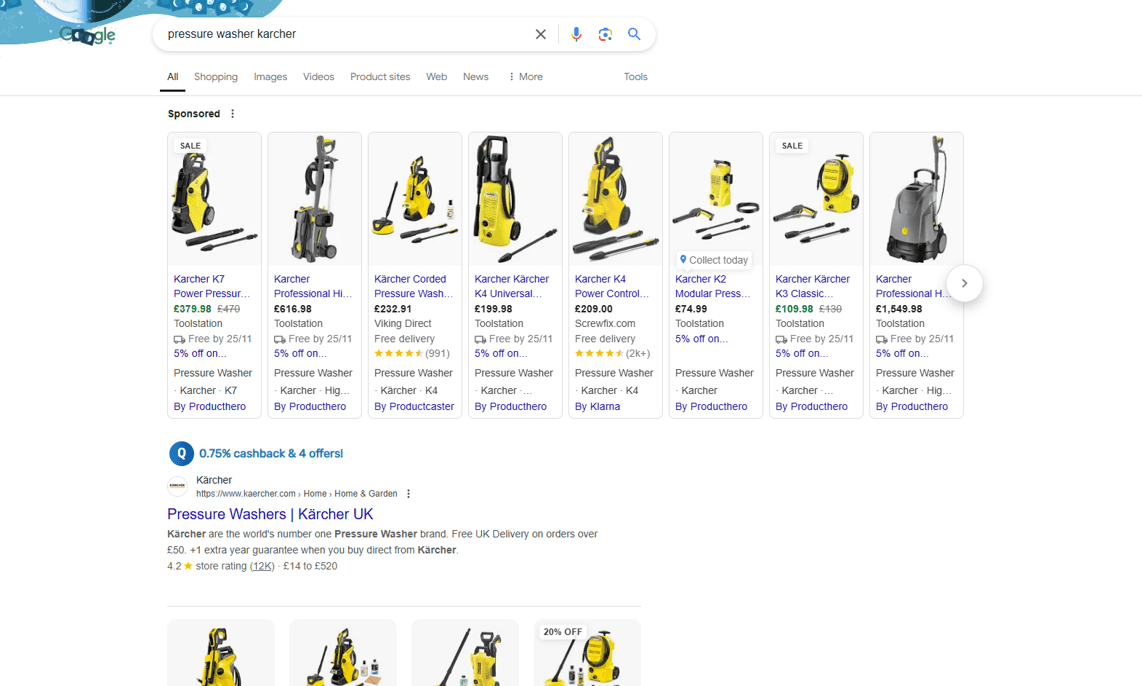Open options menu beside Sponsored label
This screenshot has height=686, width=1142.
point(232,114)
